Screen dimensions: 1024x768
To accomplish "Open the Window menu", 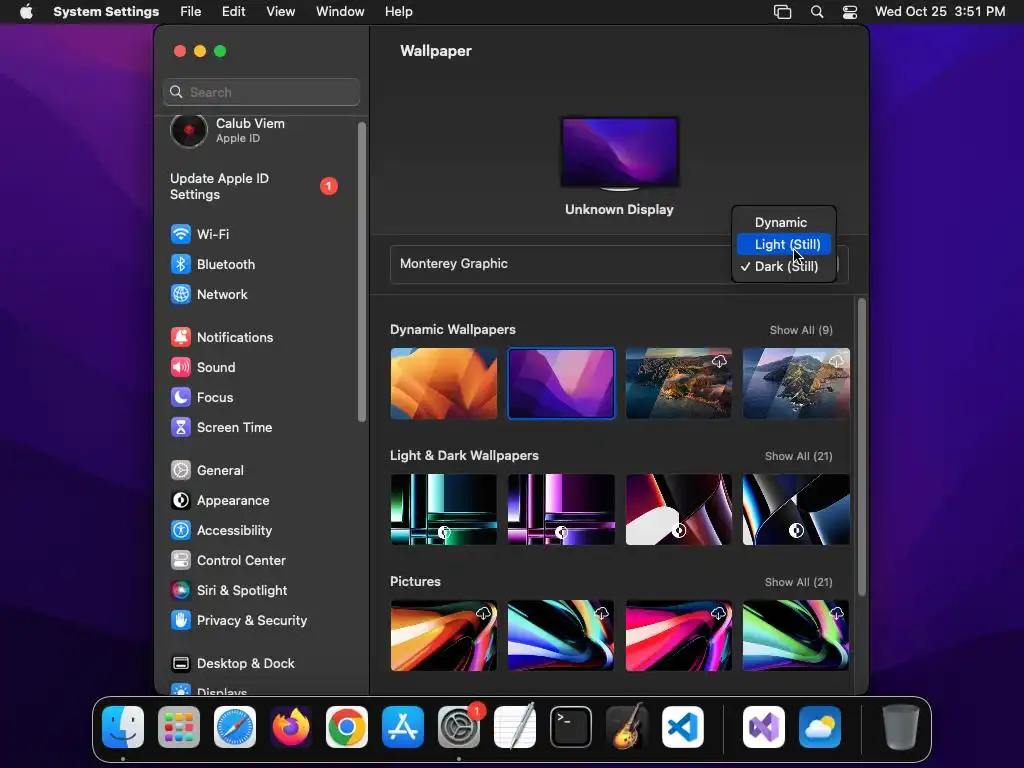I will pyautogui.click(x=340, y=12).
